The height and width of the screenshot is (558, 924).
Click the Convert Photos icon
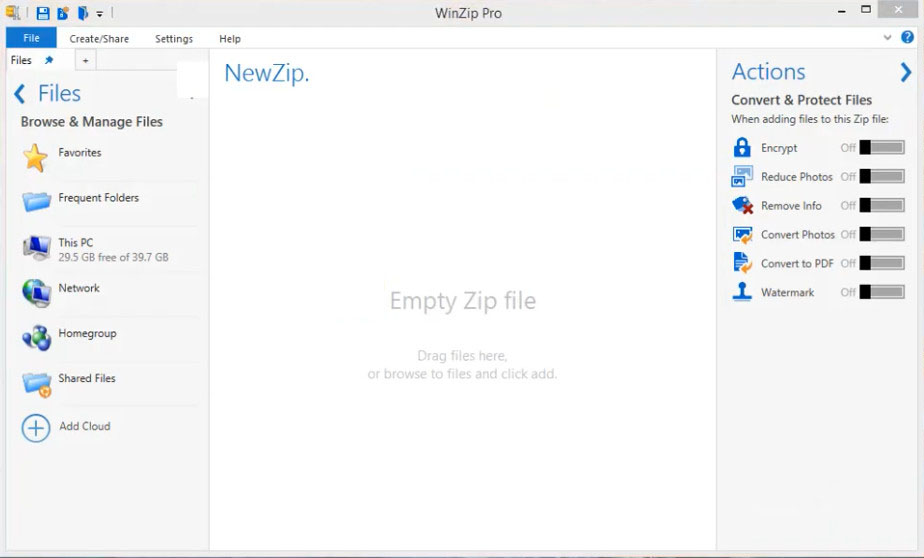742,235
